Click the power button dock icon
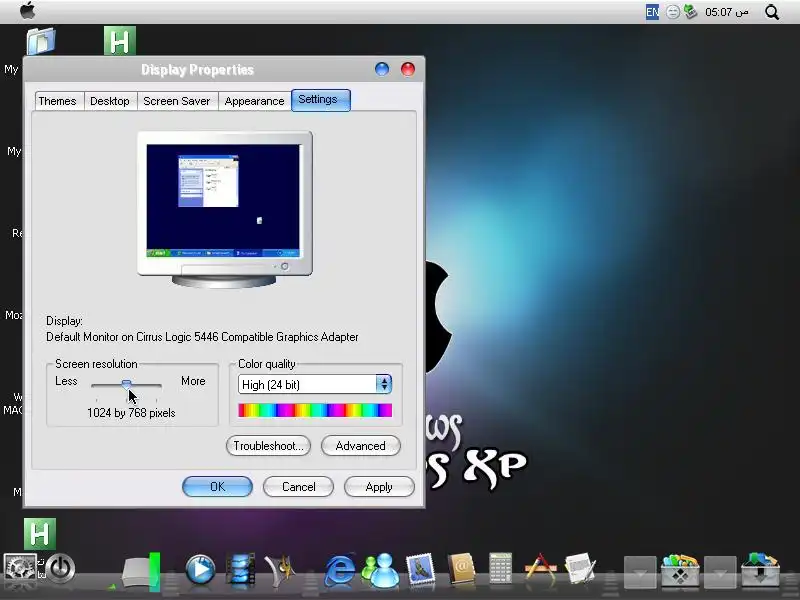 click(61, 568)
